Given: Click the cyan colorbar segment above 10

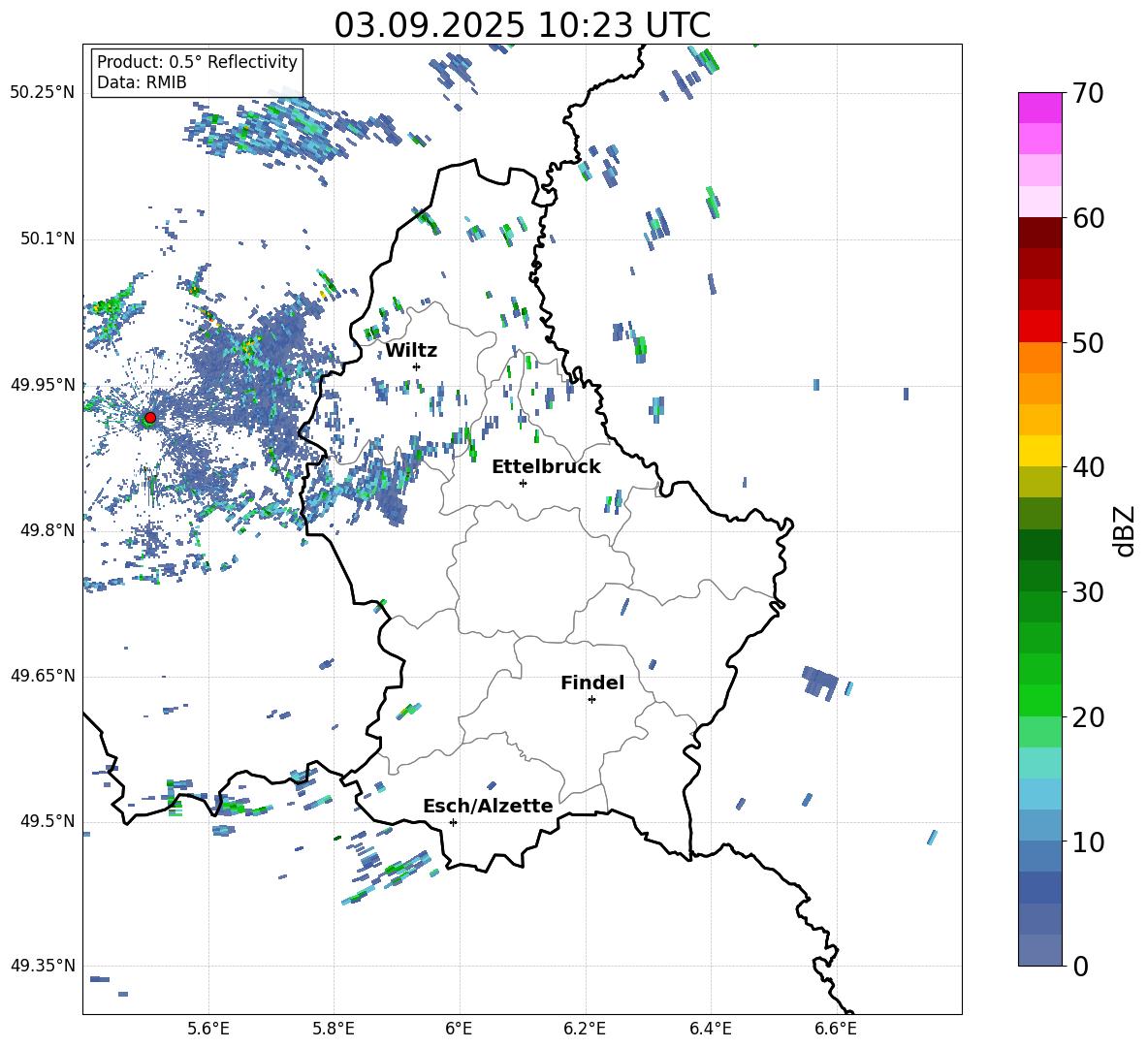Looking at the screenshot, I should [x=1040, y=794].
